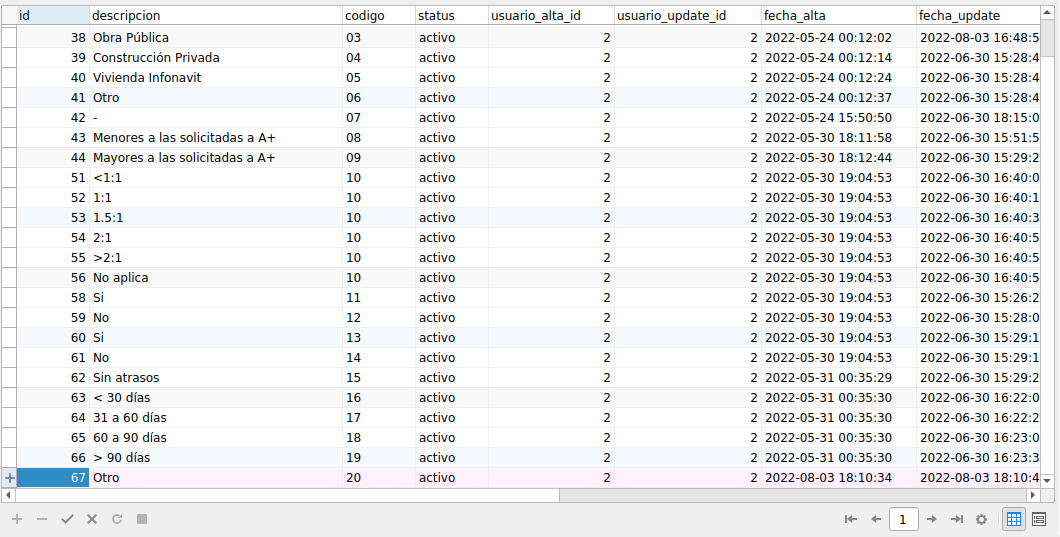
Task: Select the row marker for record 67
Action: click(9, 478)
